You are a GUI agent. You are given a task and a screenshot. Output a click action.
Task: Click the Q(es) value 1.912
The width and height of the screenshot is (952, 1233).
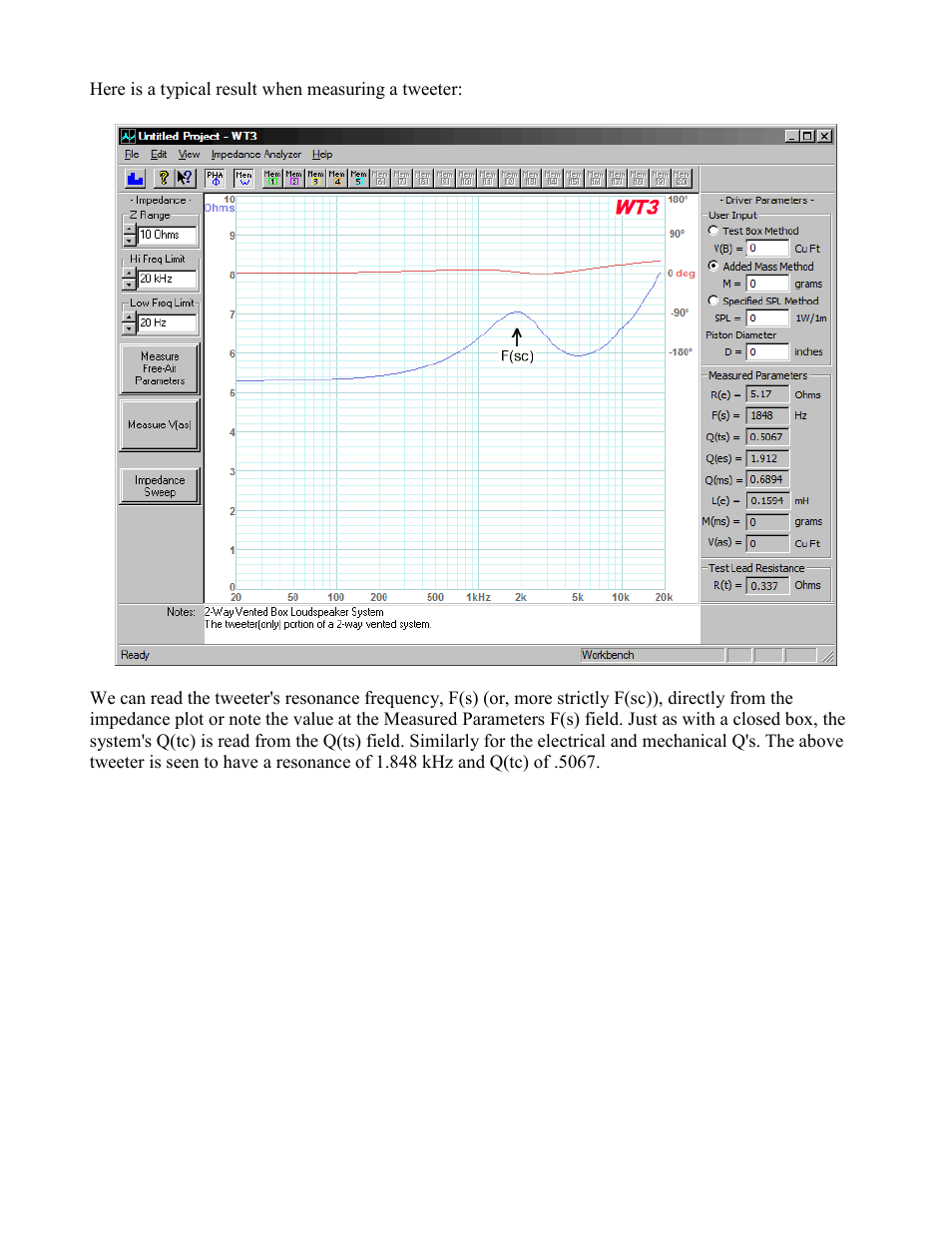767,458
